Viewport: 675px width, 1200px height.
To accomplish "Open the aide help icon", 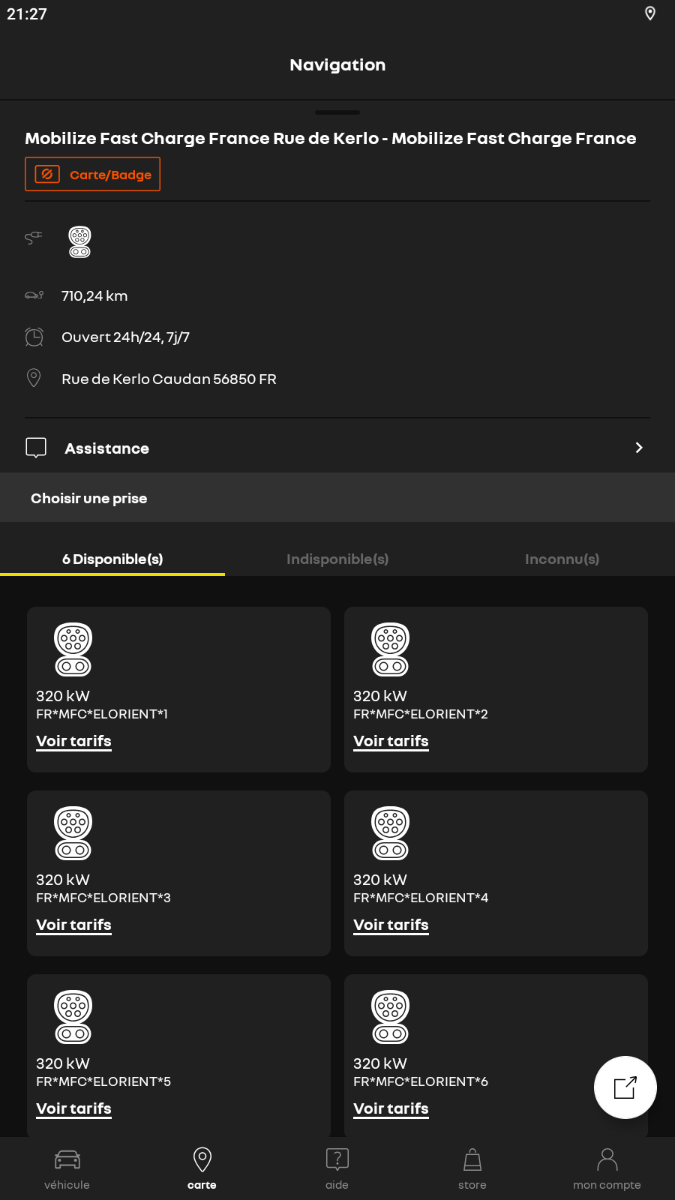I will tap(337, 1160).
